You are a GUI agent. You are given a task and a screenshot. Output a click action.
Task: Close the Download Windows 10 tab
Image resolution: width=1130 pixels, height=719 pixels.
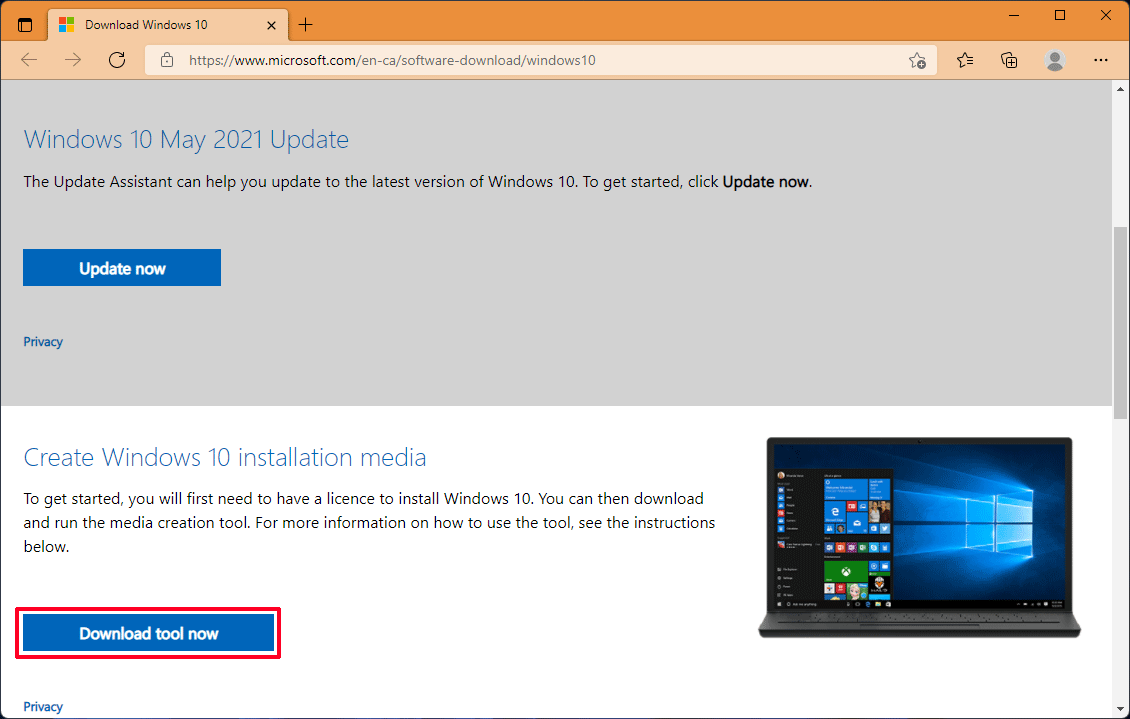point(271,23)
